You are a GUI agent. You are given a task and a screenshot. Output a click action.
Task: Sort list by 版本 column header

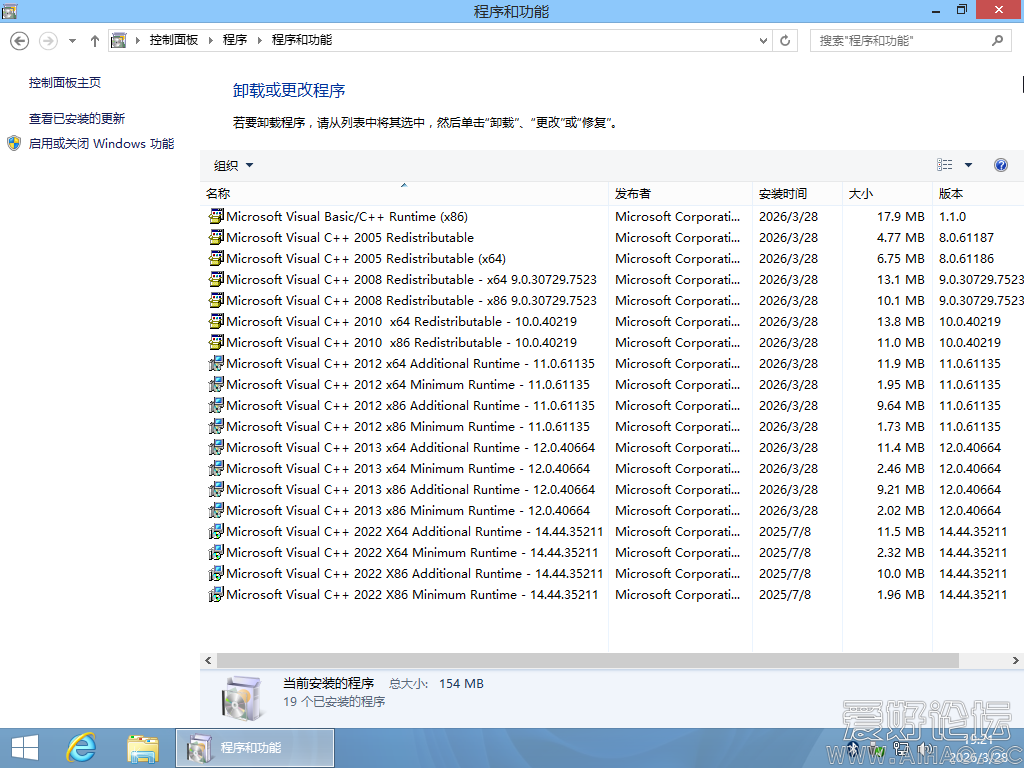point(978,193)
